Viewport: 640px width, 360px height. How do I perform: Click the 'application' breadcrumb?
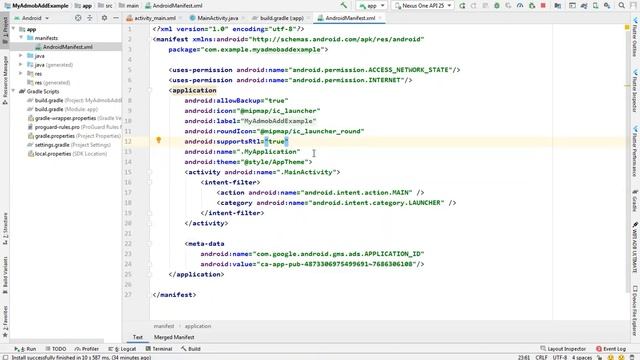tap(198, 326)
